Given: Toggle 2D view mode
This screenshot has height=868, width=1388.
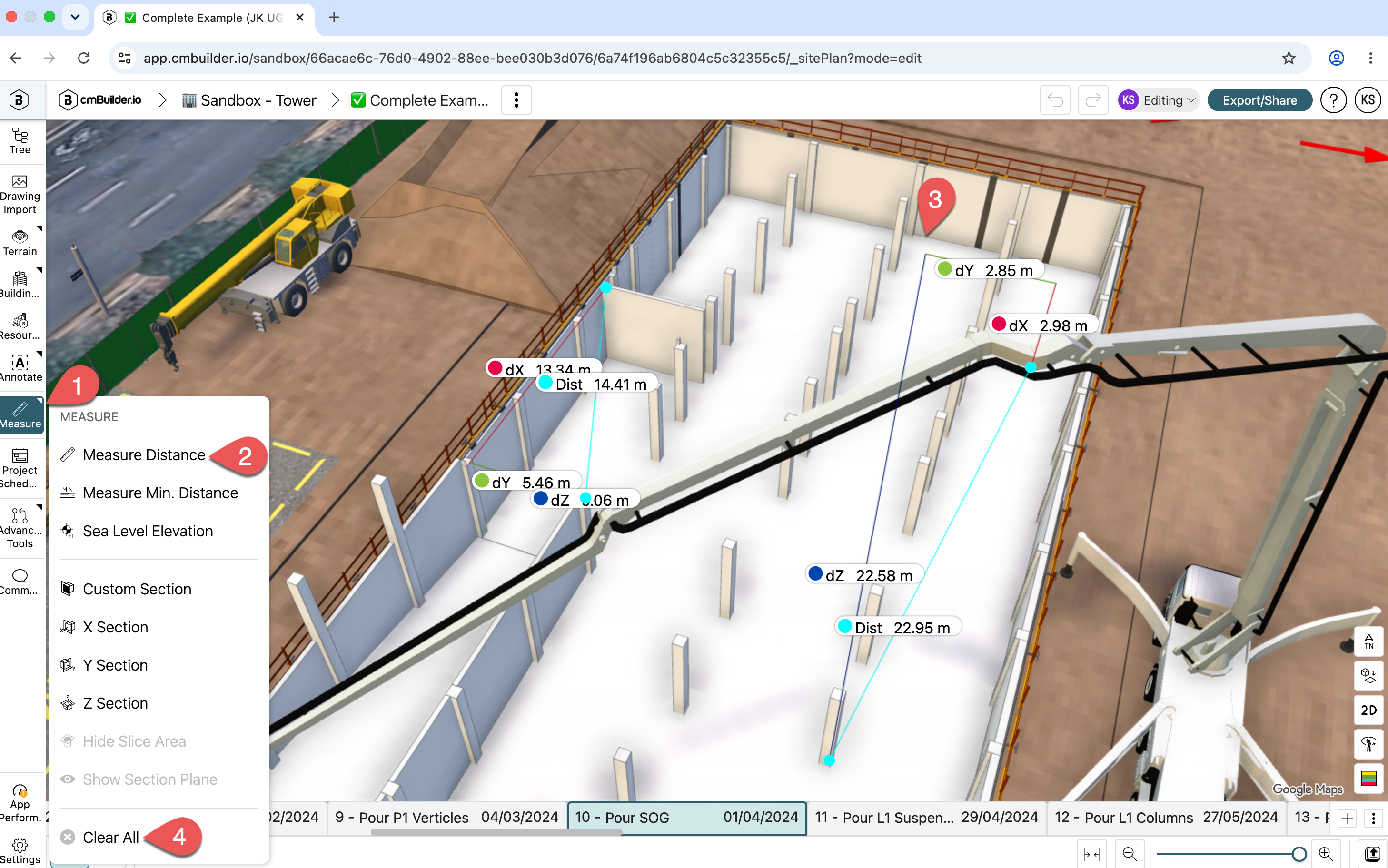Looking at the screenshot, I should (x=1369, y=710).
